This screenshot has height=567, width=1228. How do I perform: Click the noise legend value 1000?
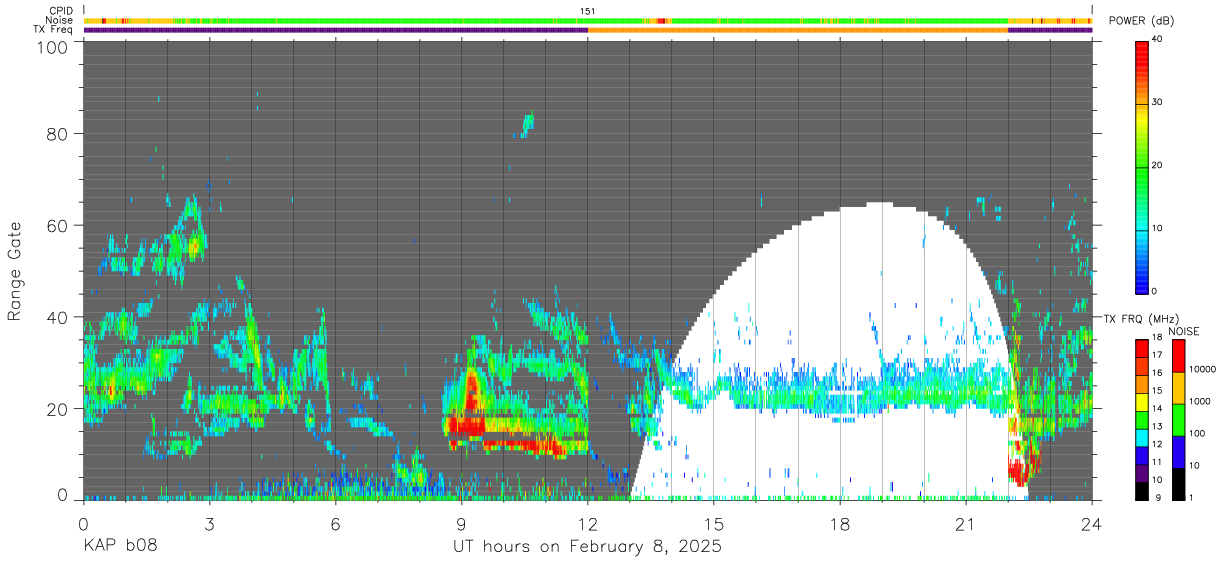click(x=1199, y=401)
